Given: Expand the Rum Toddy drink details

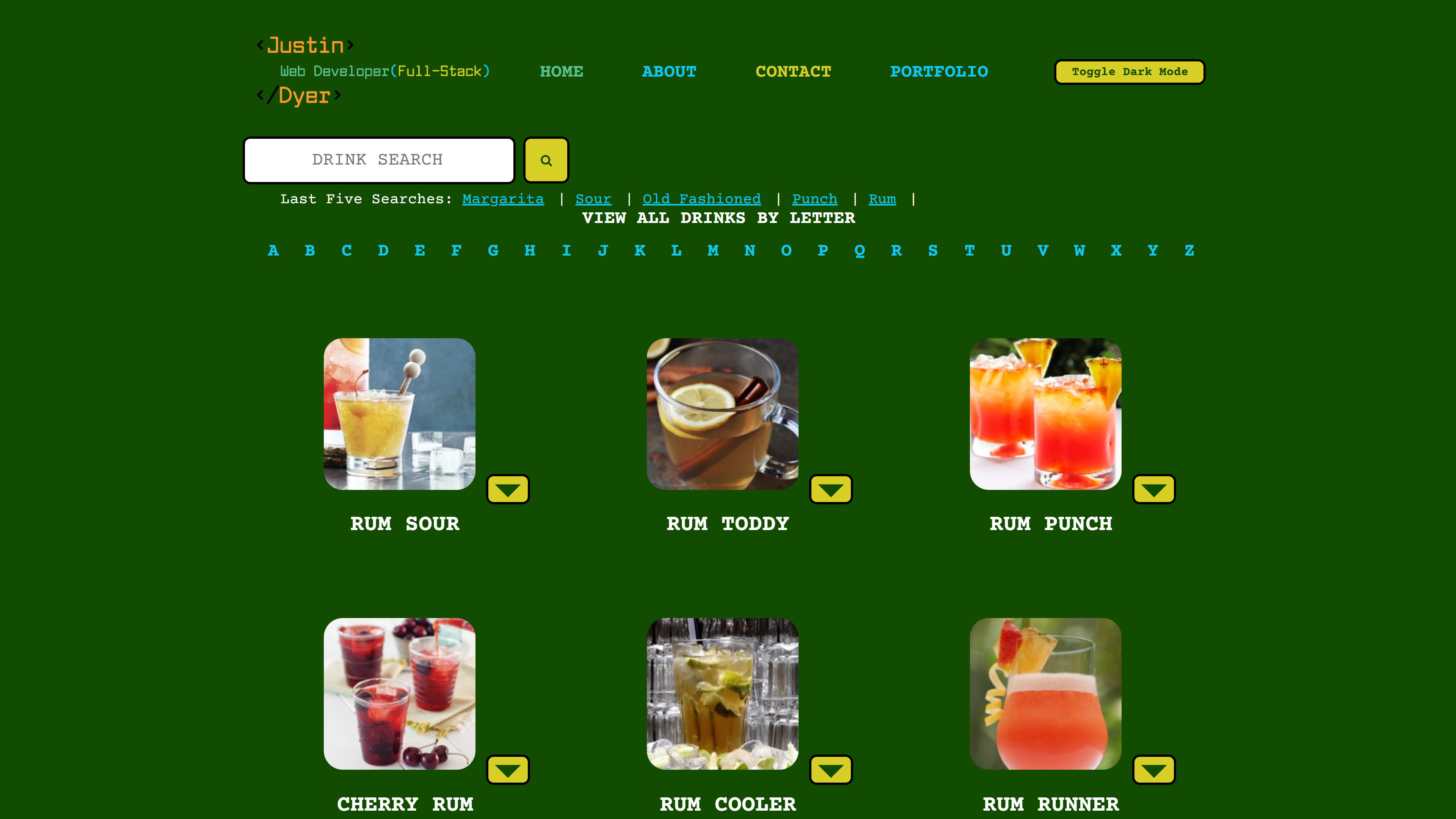Looking at the screenshot, I should (830, 489).
